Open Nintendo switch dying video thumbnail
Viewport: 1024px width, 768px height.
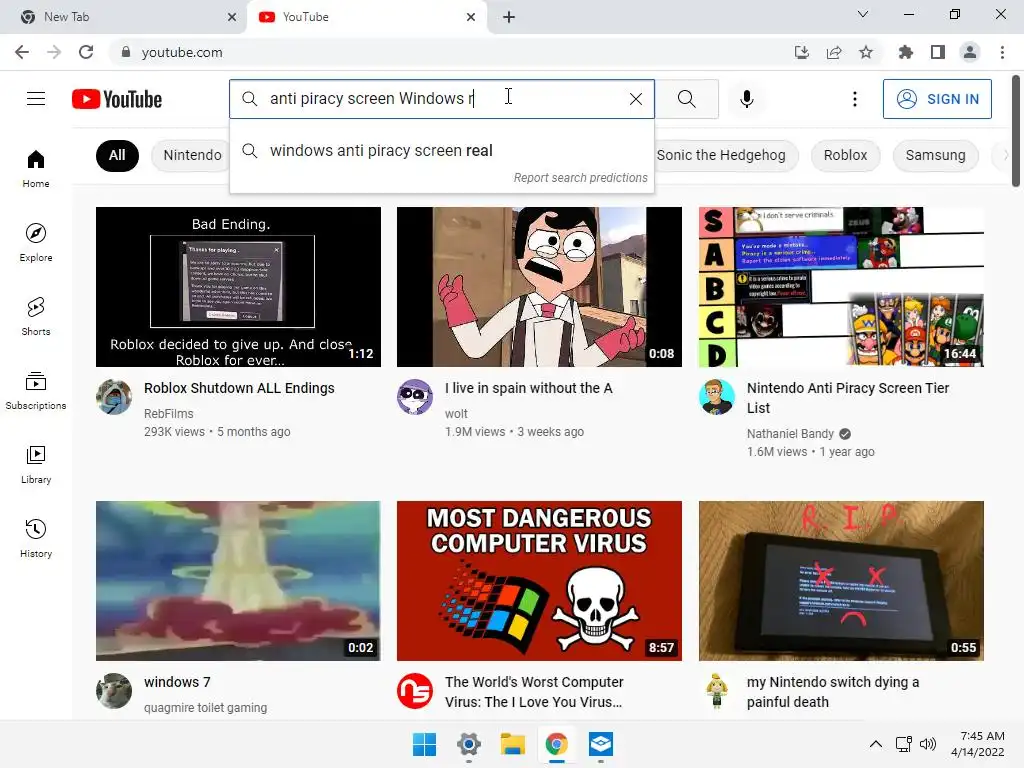tap(841, 581)
